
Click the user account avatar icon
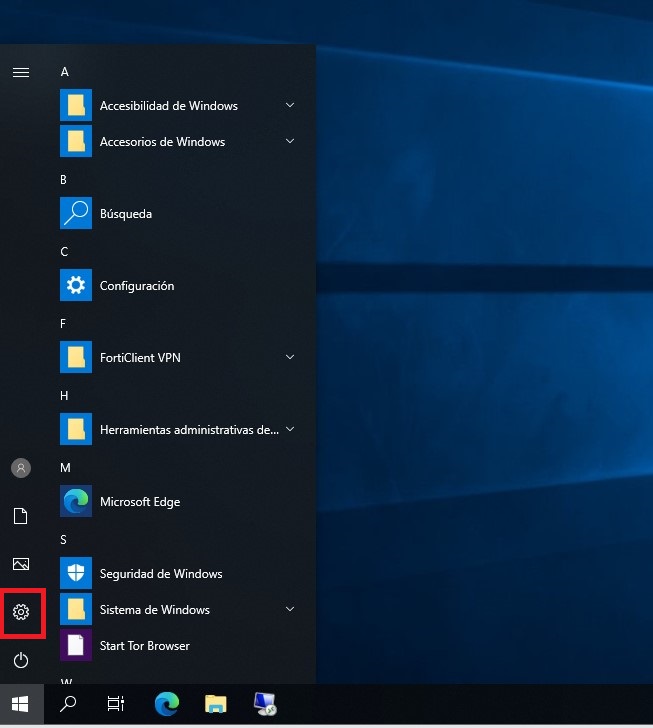point(21,468)
